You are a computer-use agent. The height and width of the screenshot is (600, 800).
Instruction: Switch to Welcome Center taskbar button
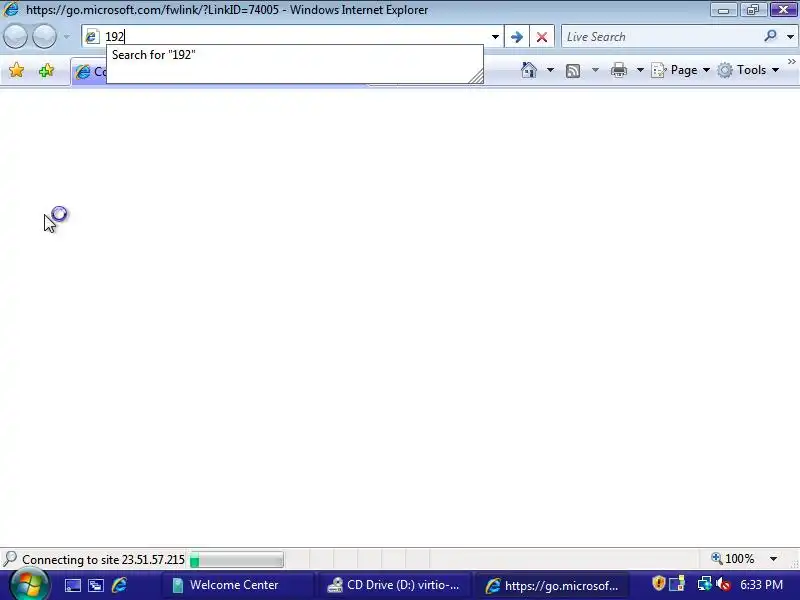236,585
